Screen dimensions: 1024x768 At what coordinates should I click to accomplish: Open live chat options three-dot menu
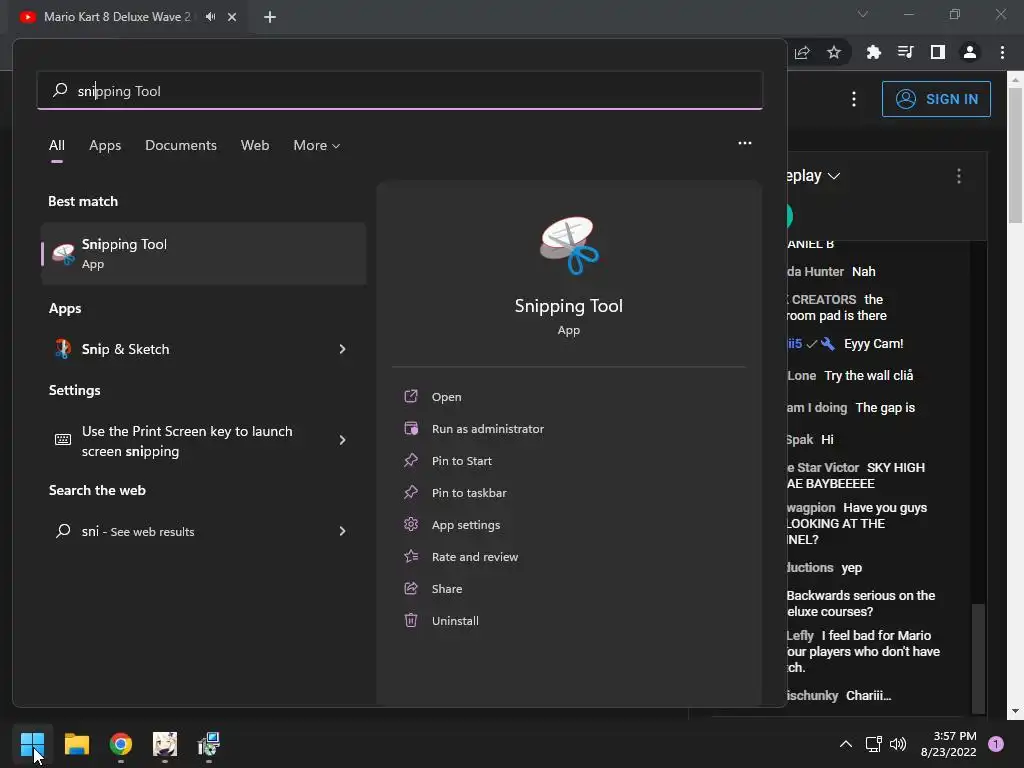pos(958,176)
